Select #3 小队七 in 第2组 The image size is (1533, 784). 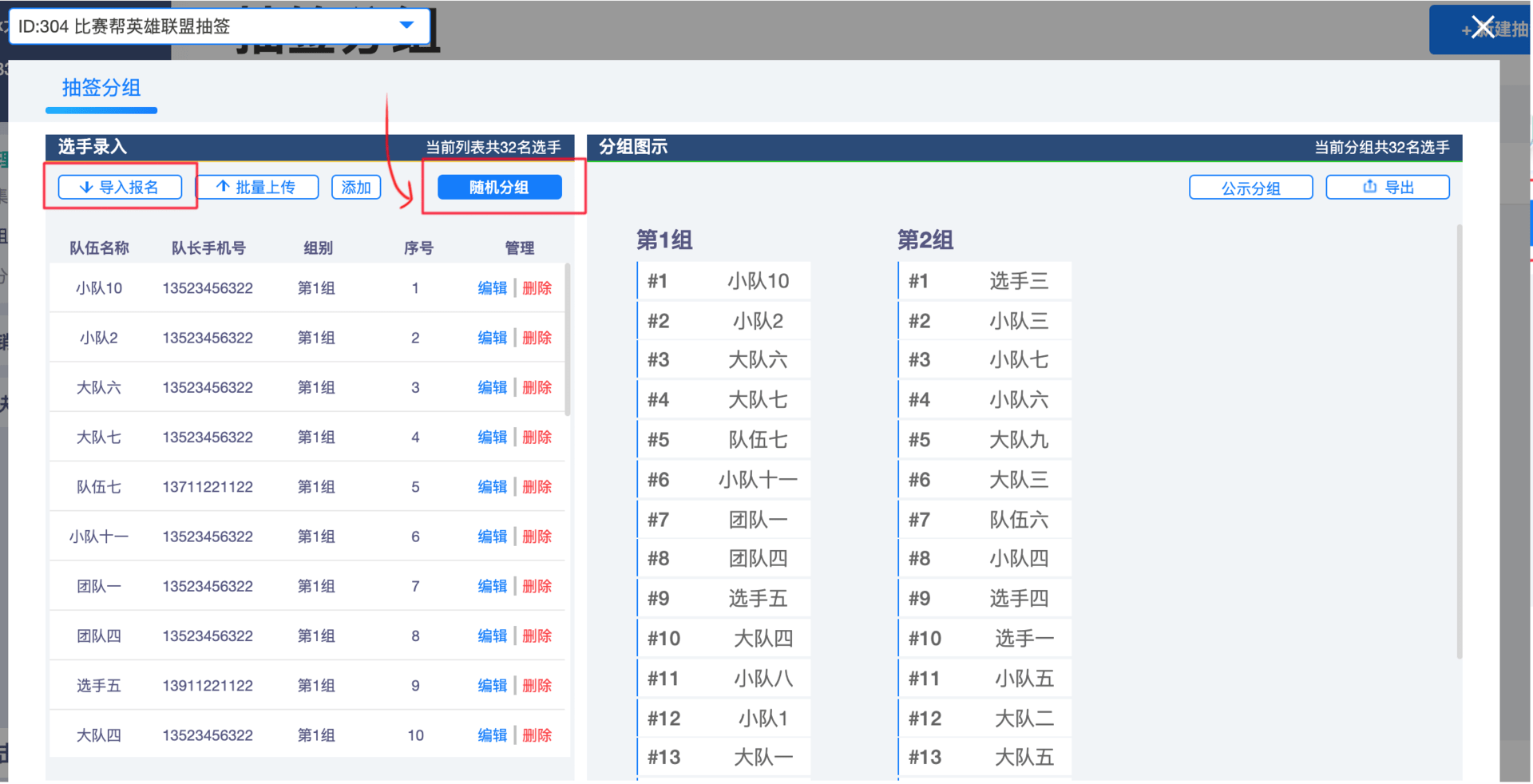click(984, 360)
